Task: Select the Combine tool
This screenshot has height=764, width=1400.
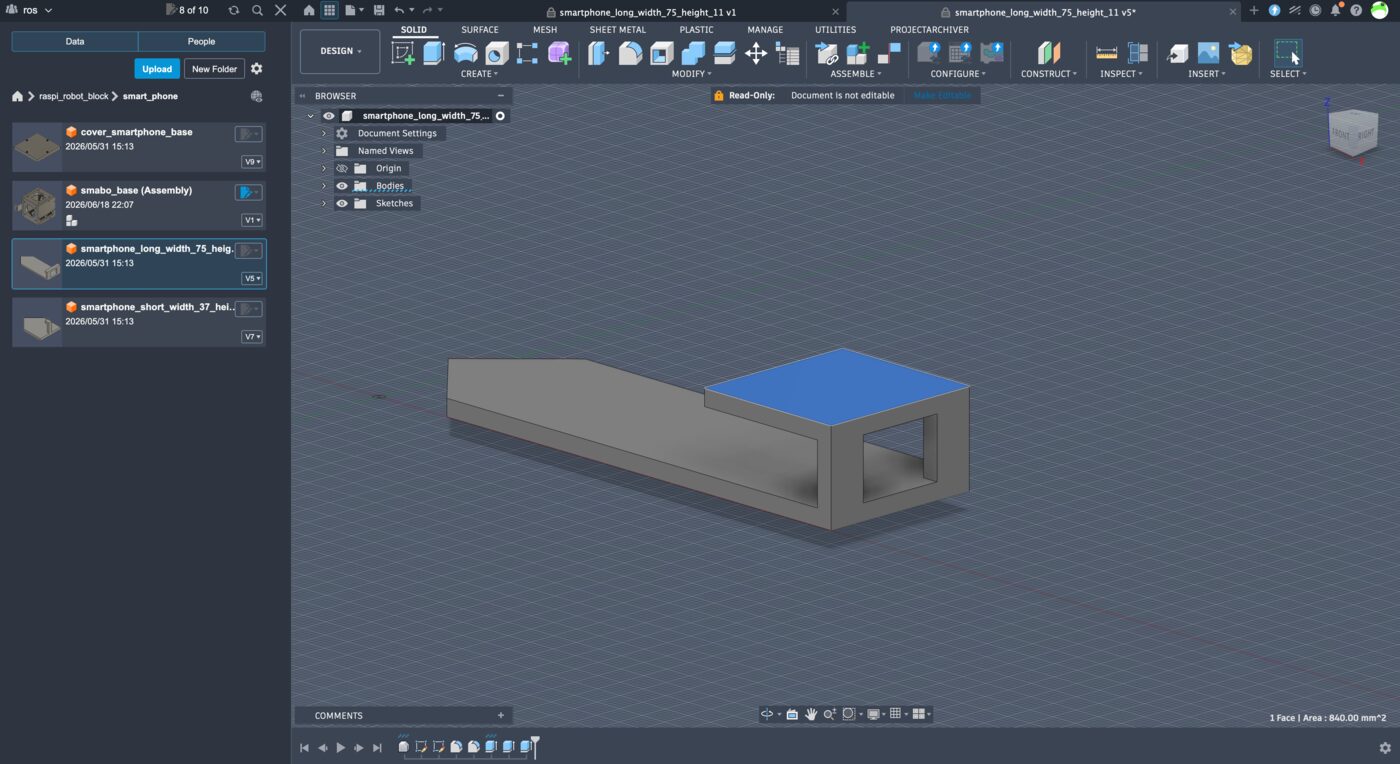Action: 693,53
